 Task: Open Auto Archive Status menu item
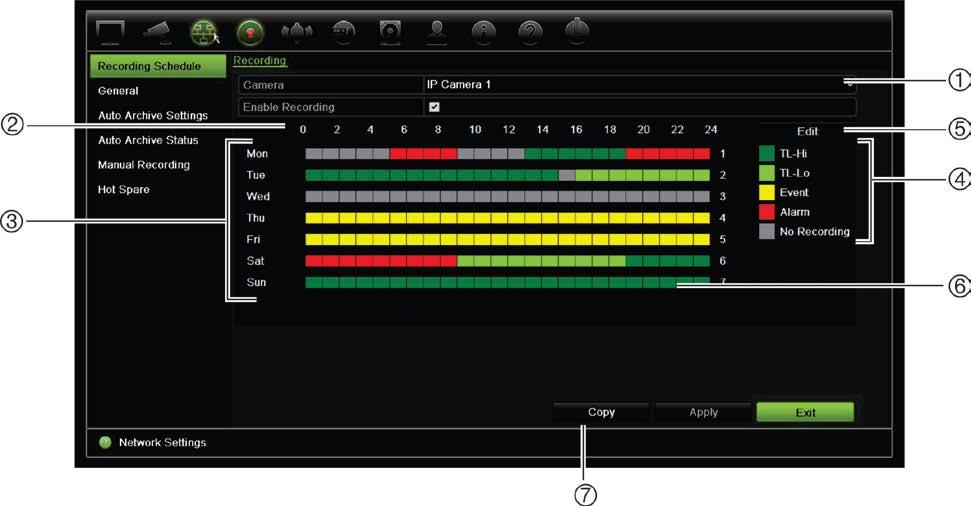[x=148, y=140]
